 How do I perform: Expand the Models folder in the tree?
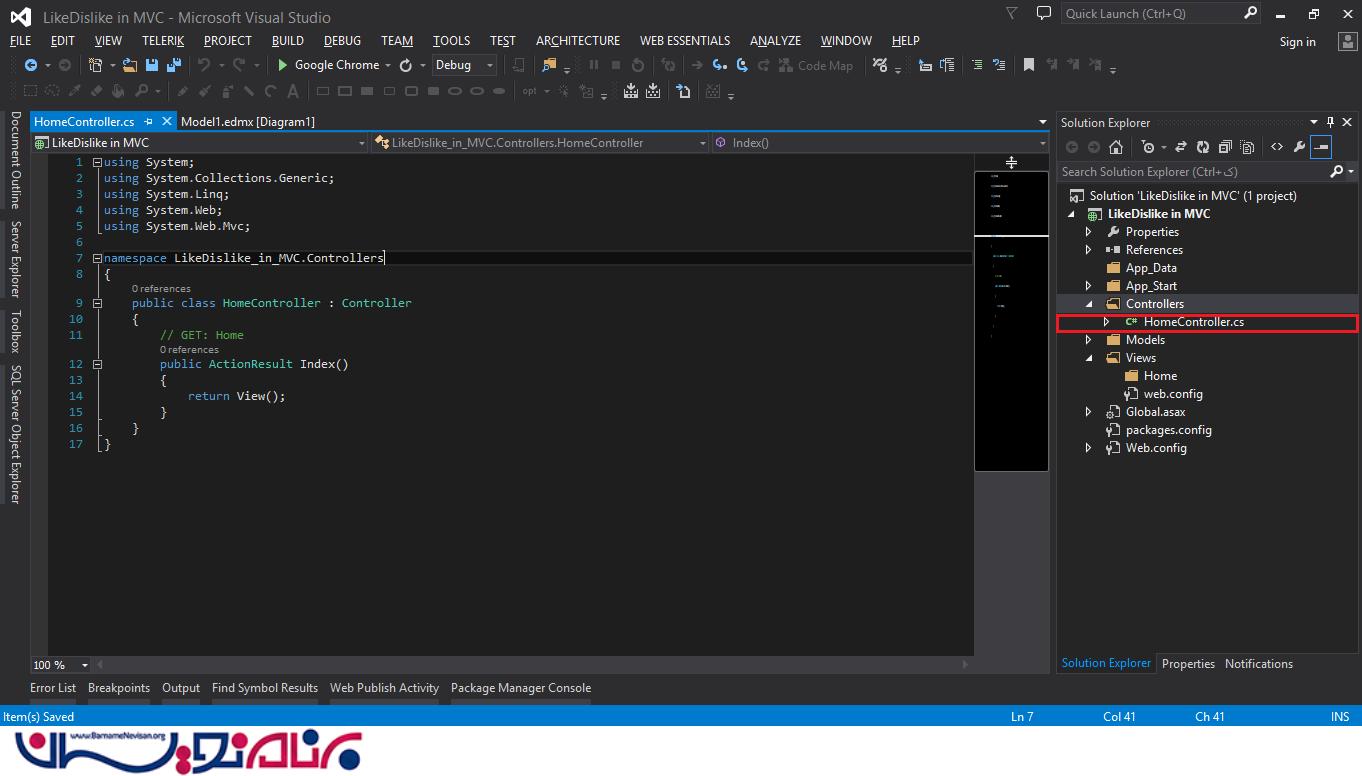(1089, 340)
